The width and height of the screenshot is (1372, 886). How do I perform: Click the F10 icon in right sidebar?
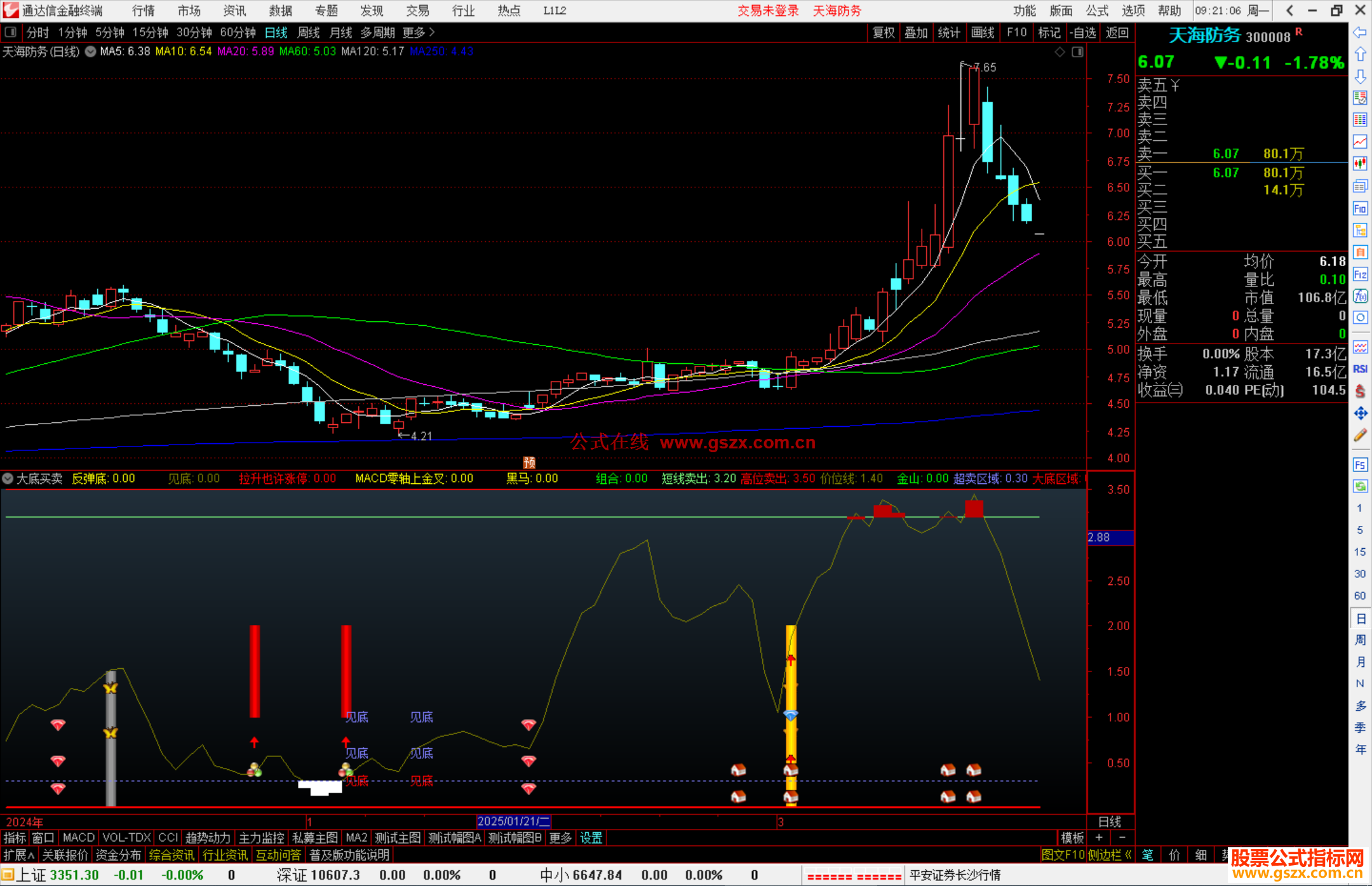pyautogui.click(x=1360, y=208)
